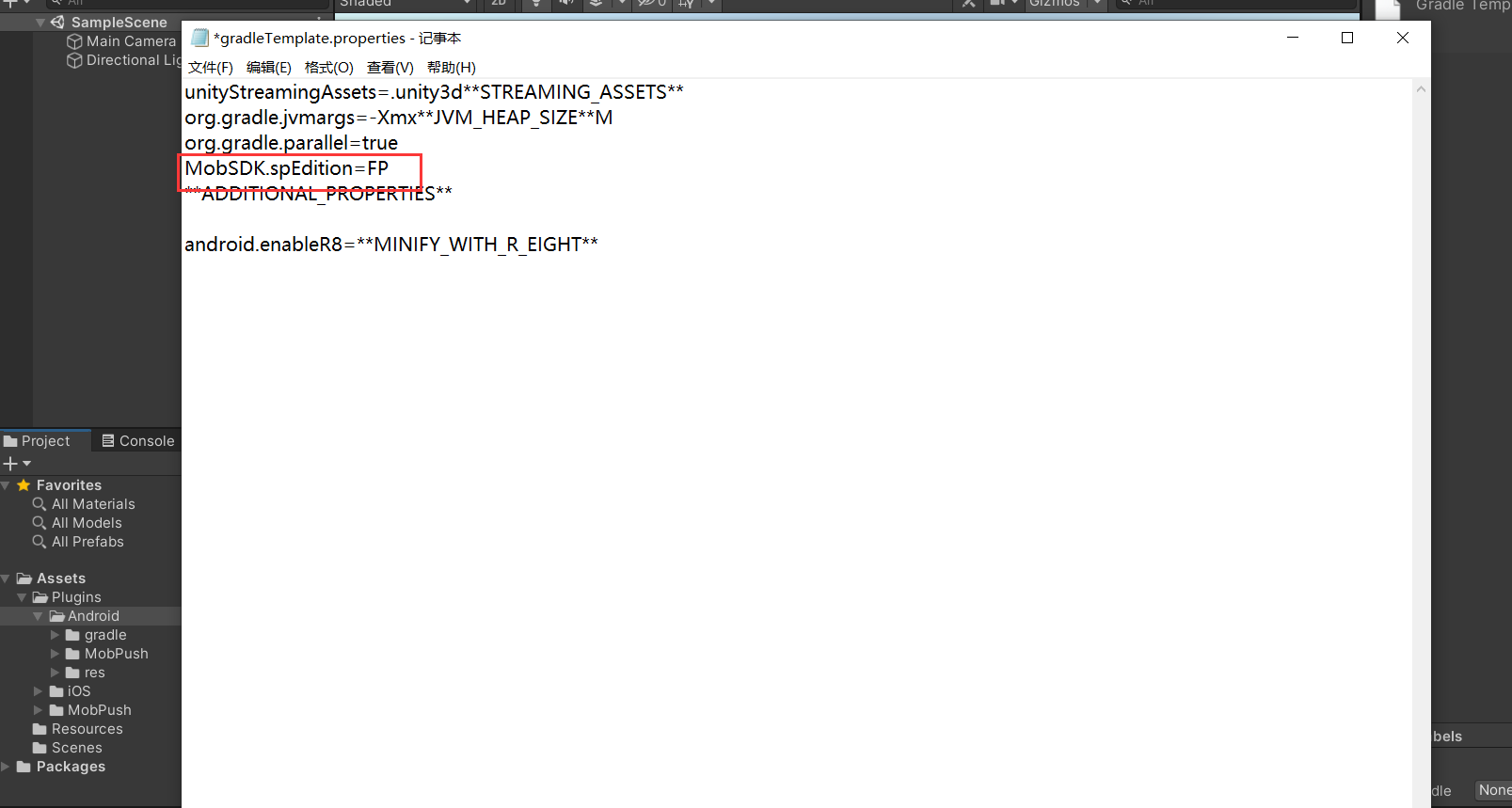Click the Notepad scrollbar up arrow
Image resolution: width=1512 pixels, height=808 pixels.
coord(1421,89)
